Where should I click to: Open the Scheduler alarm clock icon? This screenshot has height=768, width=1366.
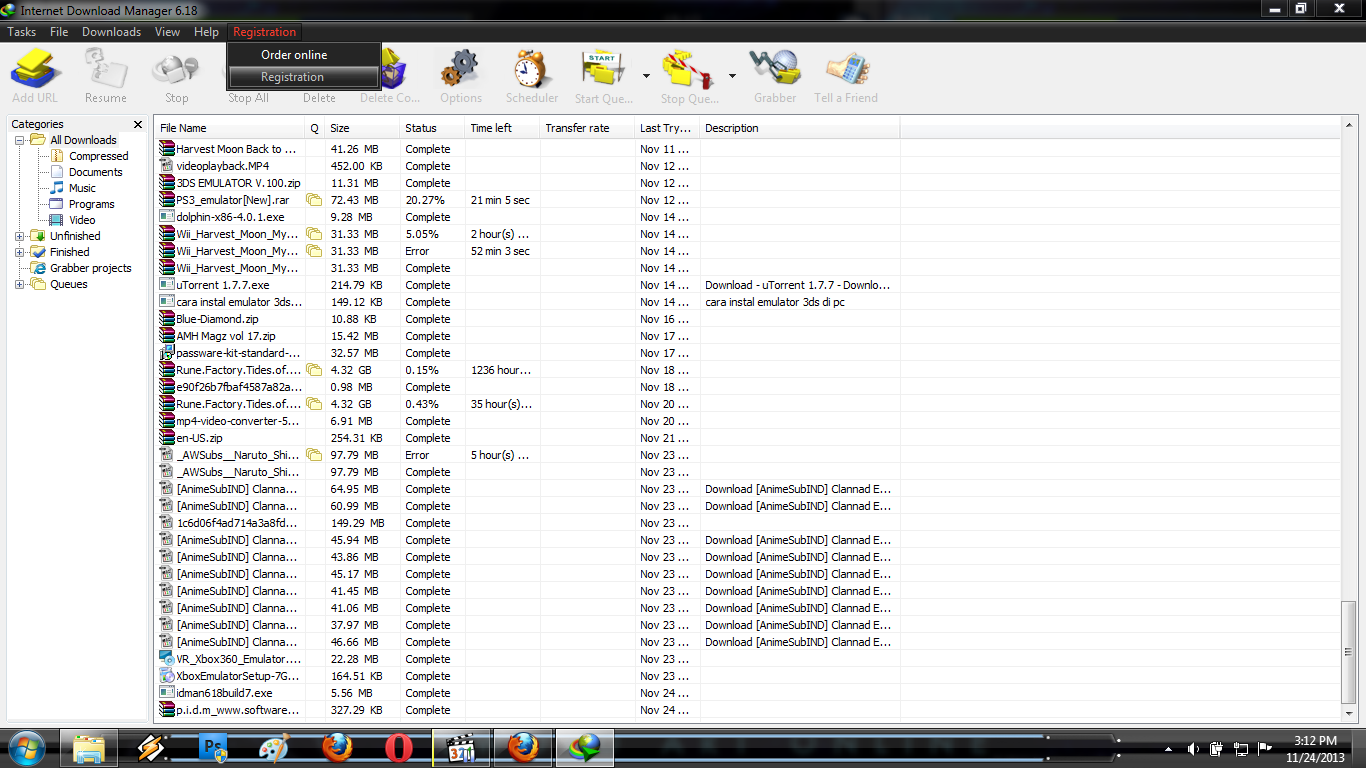tap(532, 69)
